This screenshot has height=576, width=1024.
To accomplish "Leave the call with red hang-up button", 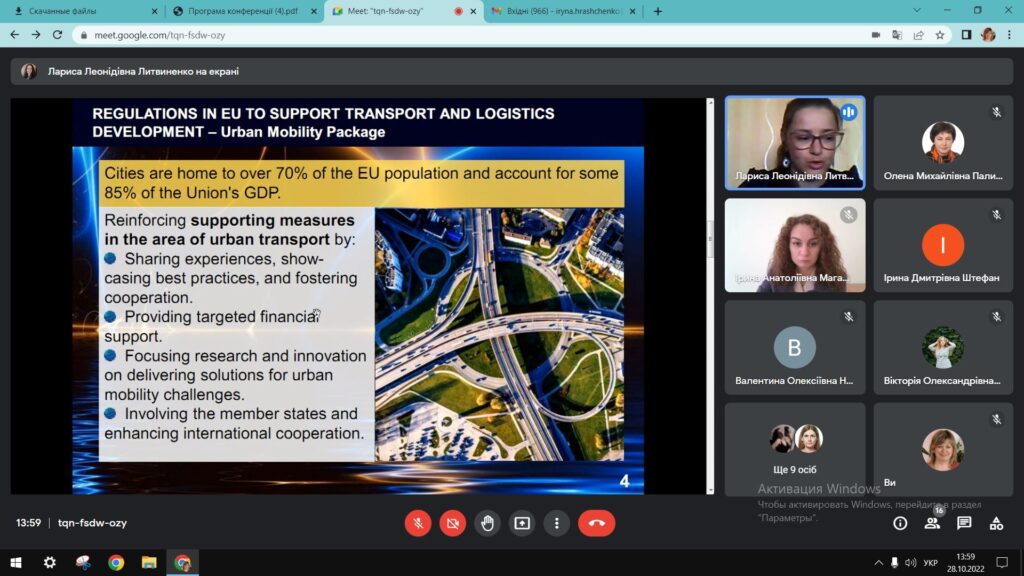I will tap(597, 523).
